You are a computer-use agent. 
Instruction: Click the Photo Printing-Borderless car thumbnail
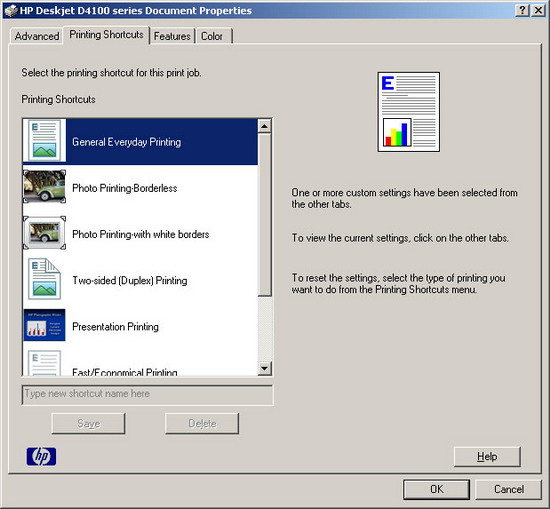[x=44, y=187]
